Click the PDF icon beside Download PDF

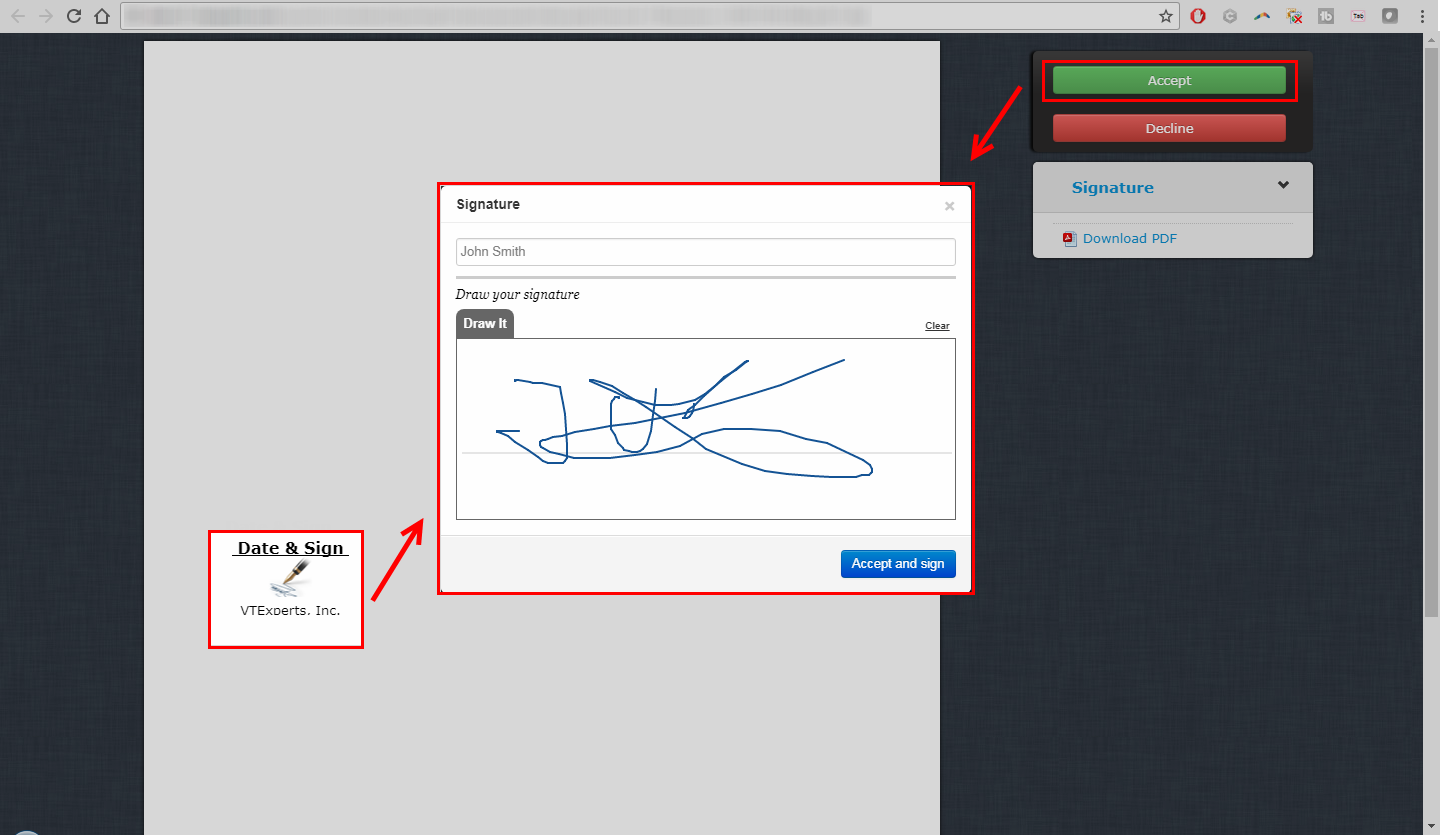(x=1069, y=239)
